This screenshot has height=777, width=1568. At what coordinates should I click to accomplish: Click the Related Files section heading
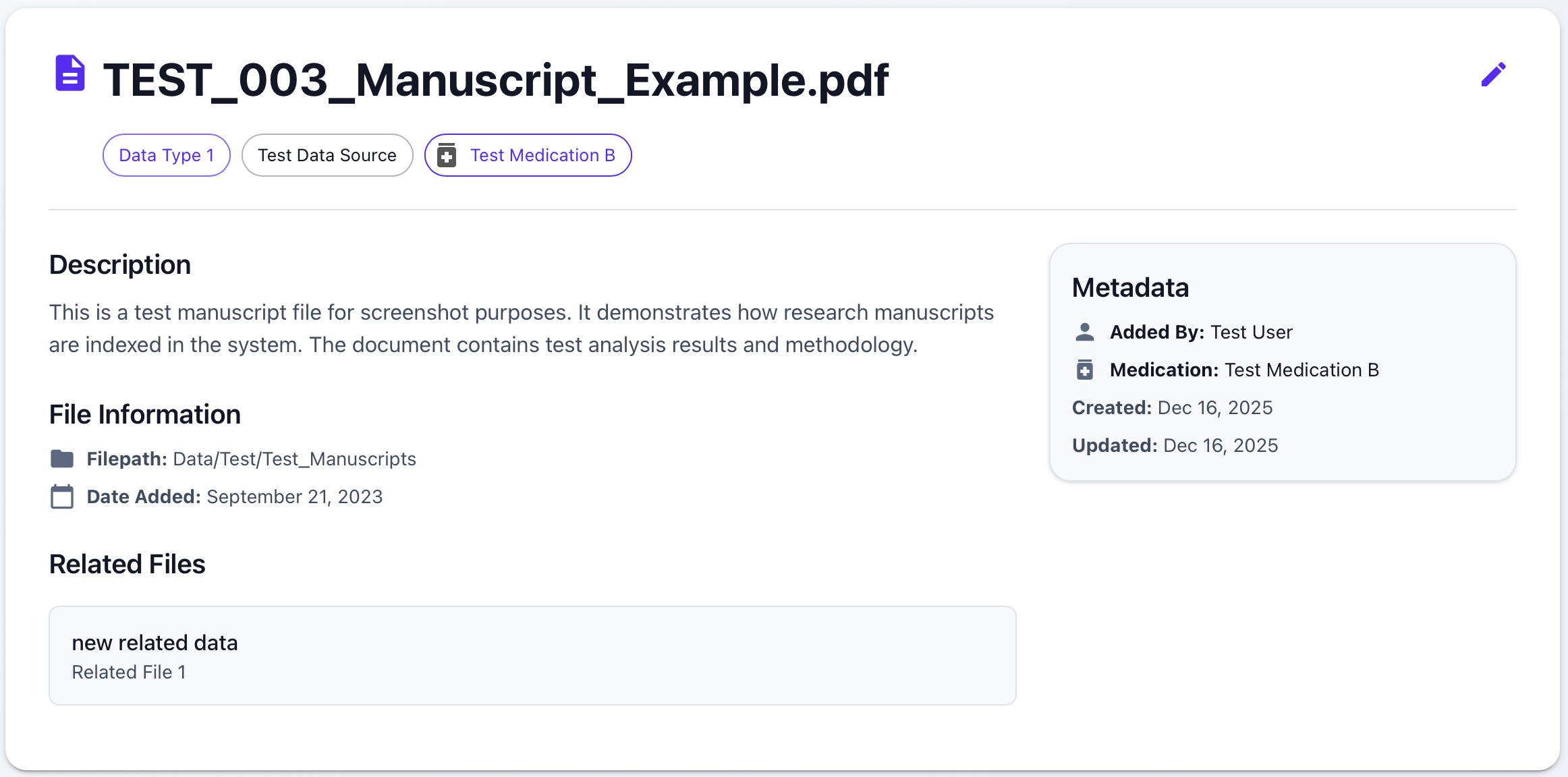(x=127, y=564)
